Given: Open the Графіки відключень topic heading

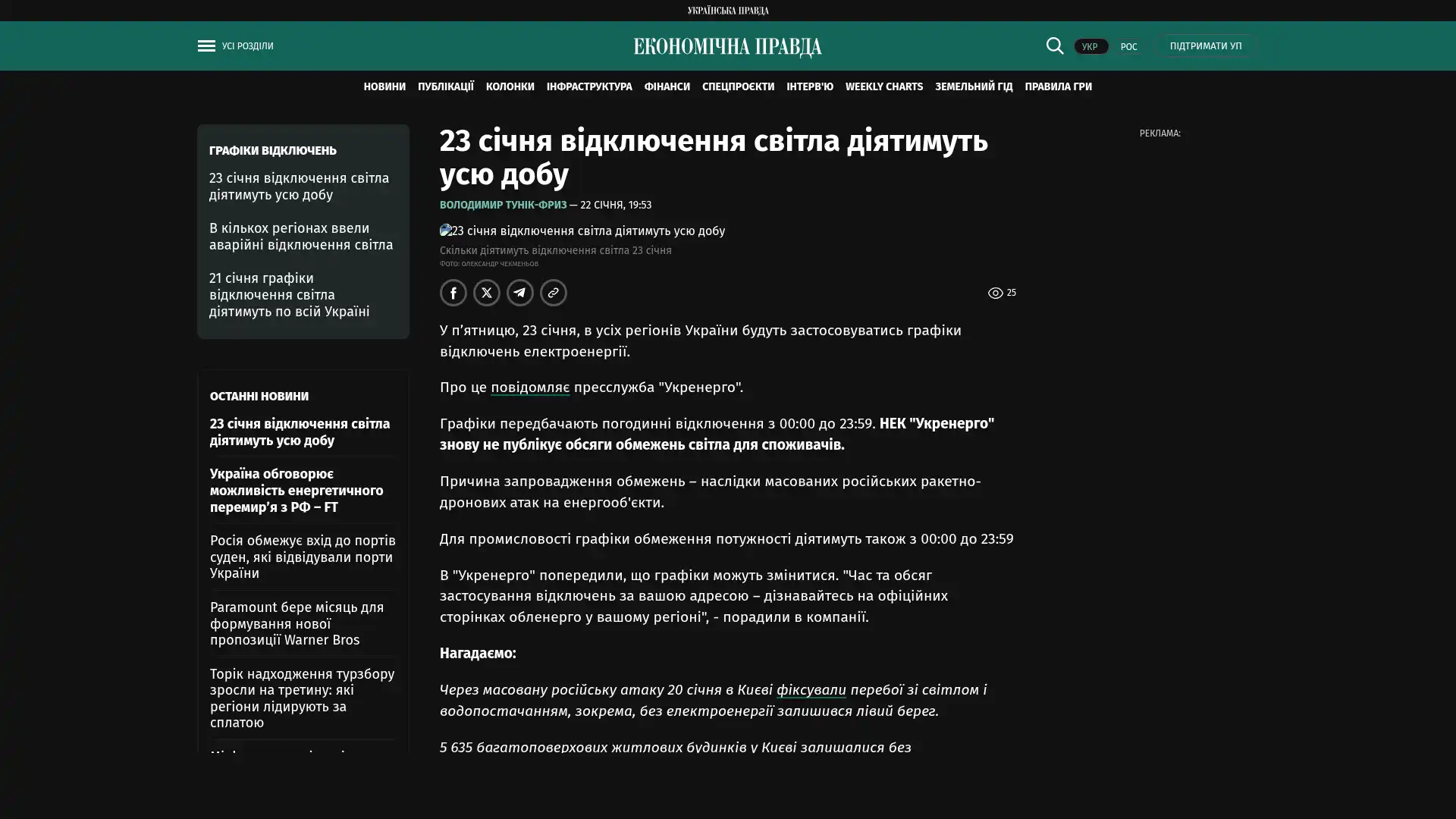Looking at the screenshot, I should (x=273, y=150).
